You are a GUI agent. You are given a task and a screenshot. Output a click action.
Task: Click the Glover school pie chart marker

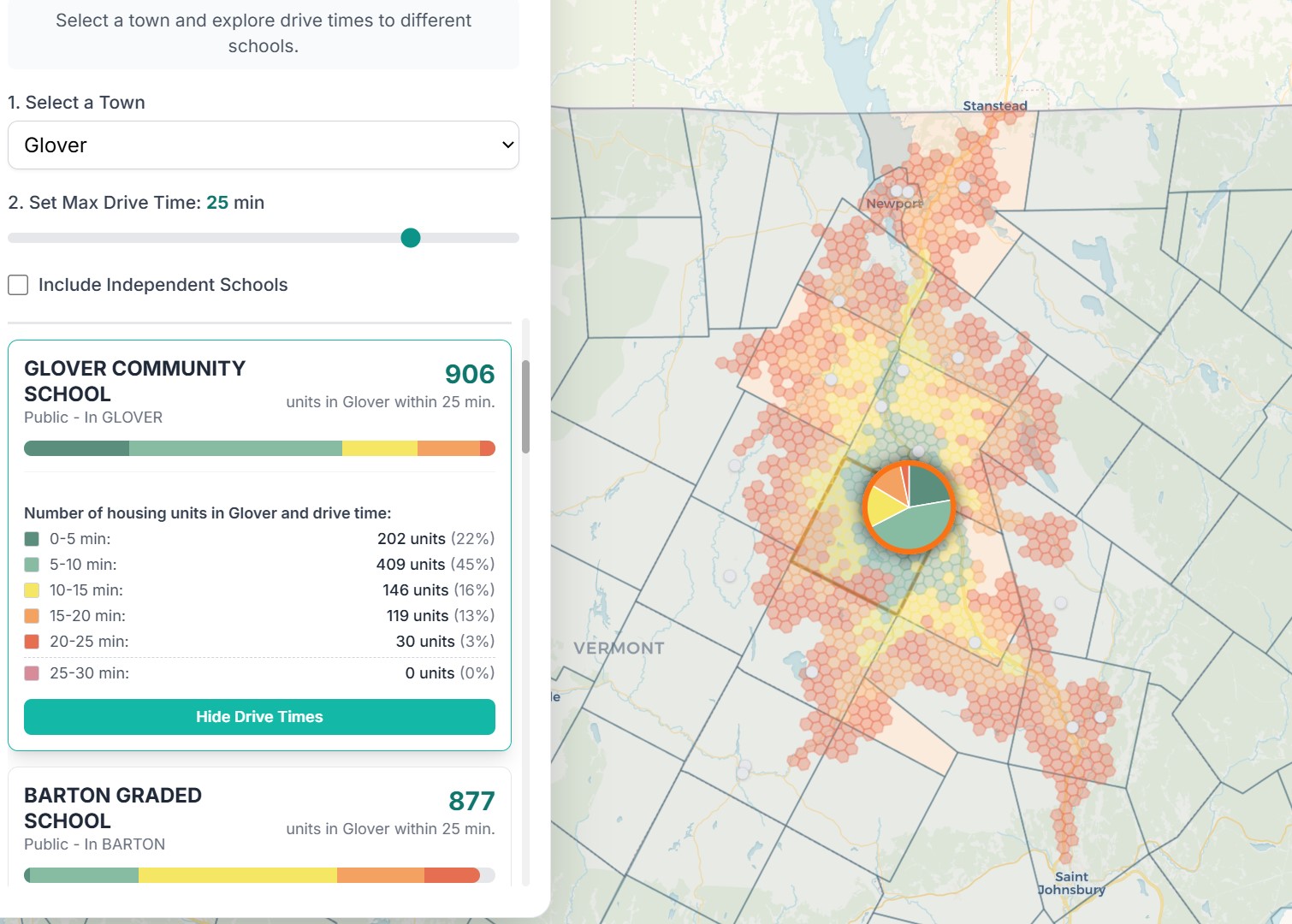(x=909, y=507)
